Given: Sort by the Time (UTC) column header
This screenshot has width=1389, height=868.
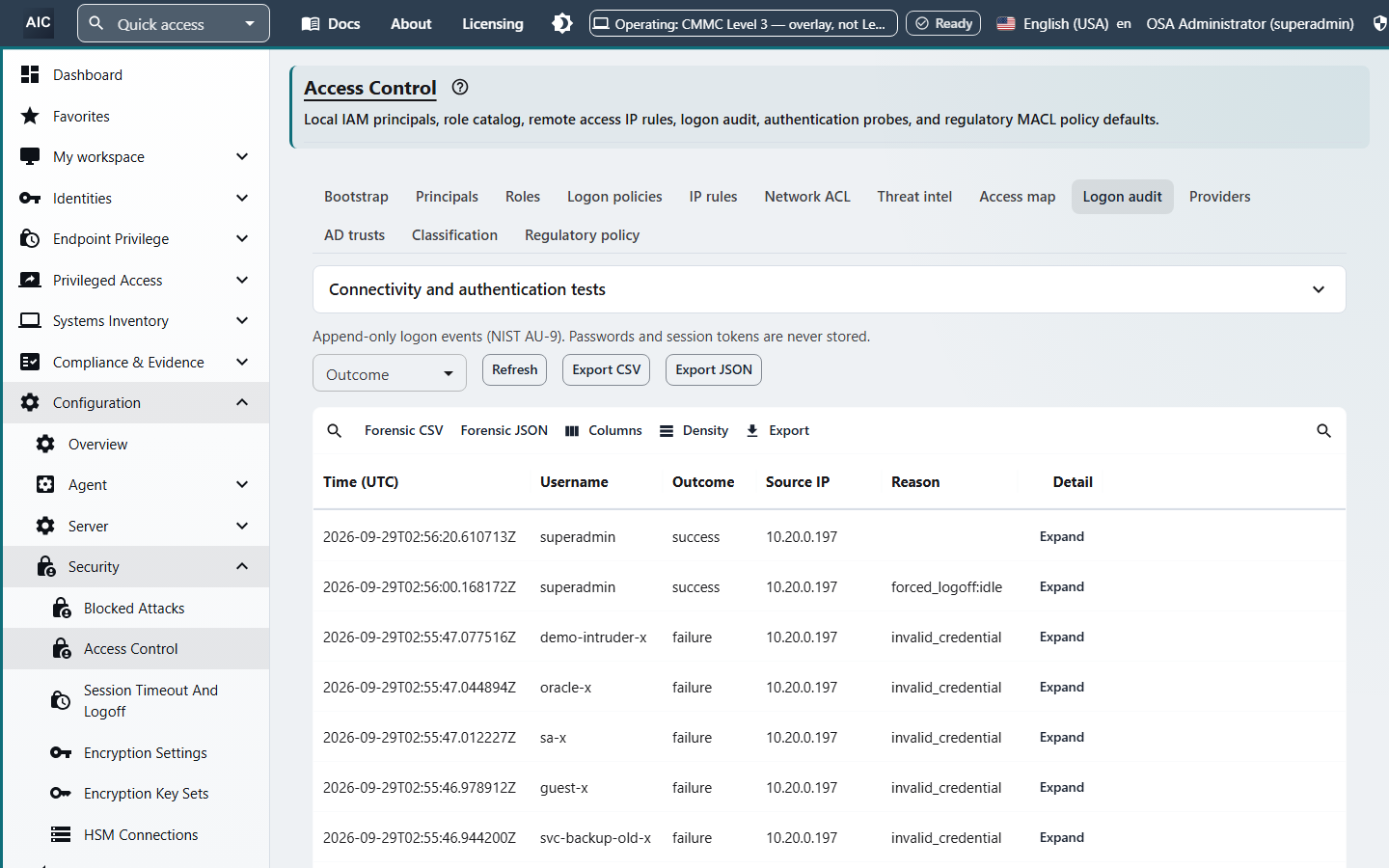Looking at the screenshot, I should 361,482.
